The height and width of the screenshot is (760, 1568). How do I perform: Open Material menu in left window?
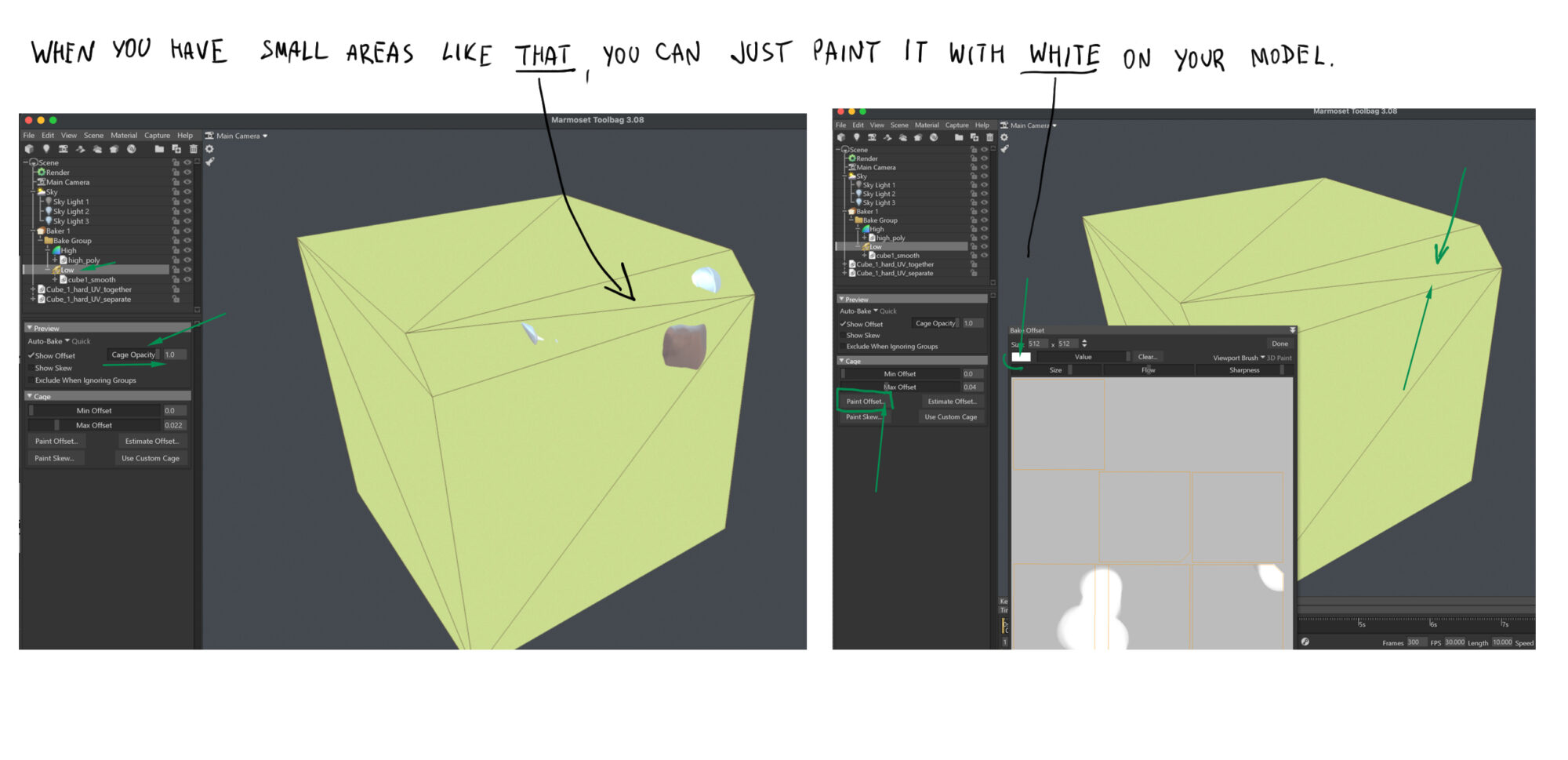[x=124, y=136]
